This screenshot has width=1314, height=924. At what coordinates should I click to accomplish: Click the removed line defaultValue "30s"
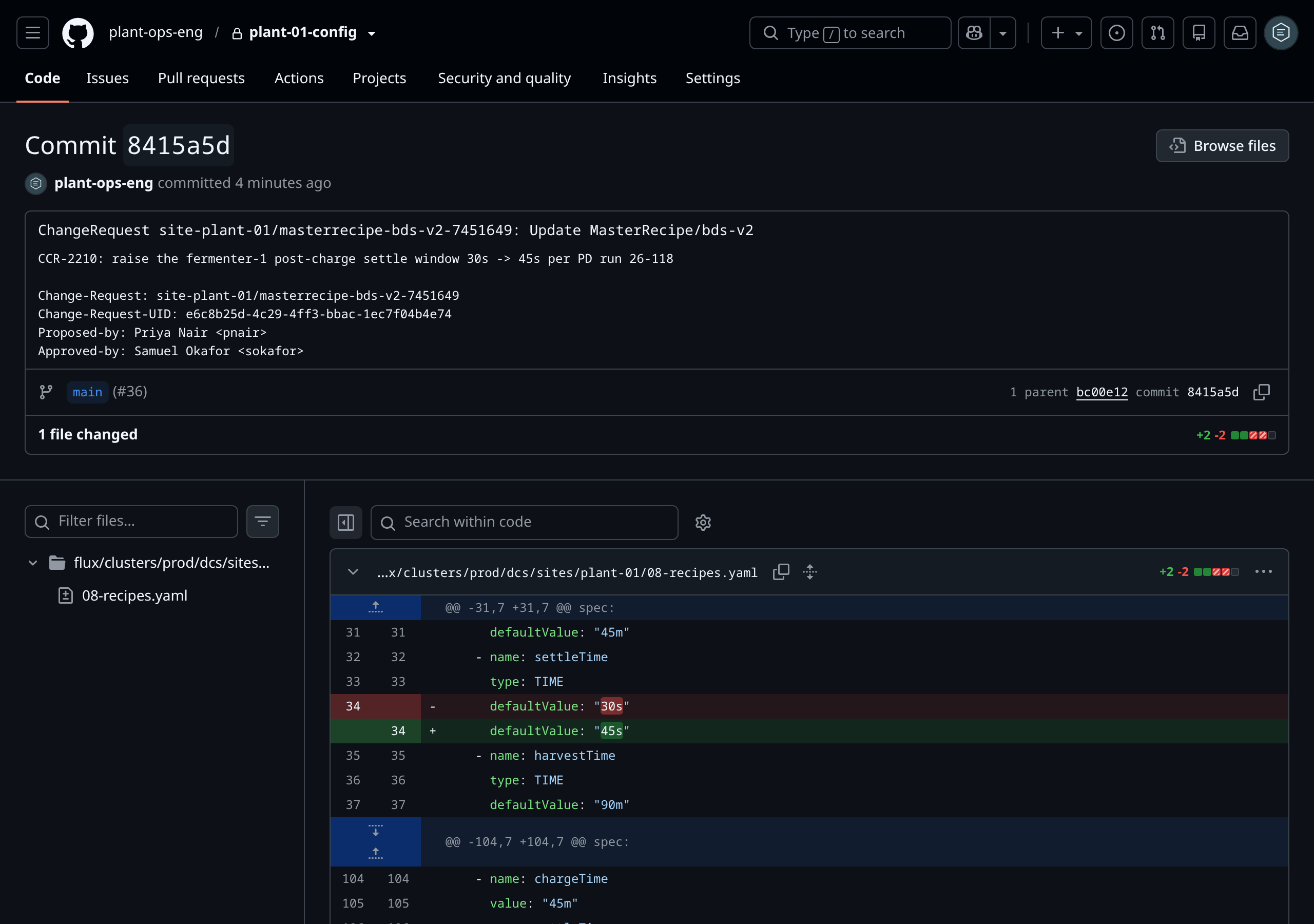point(809,706)
